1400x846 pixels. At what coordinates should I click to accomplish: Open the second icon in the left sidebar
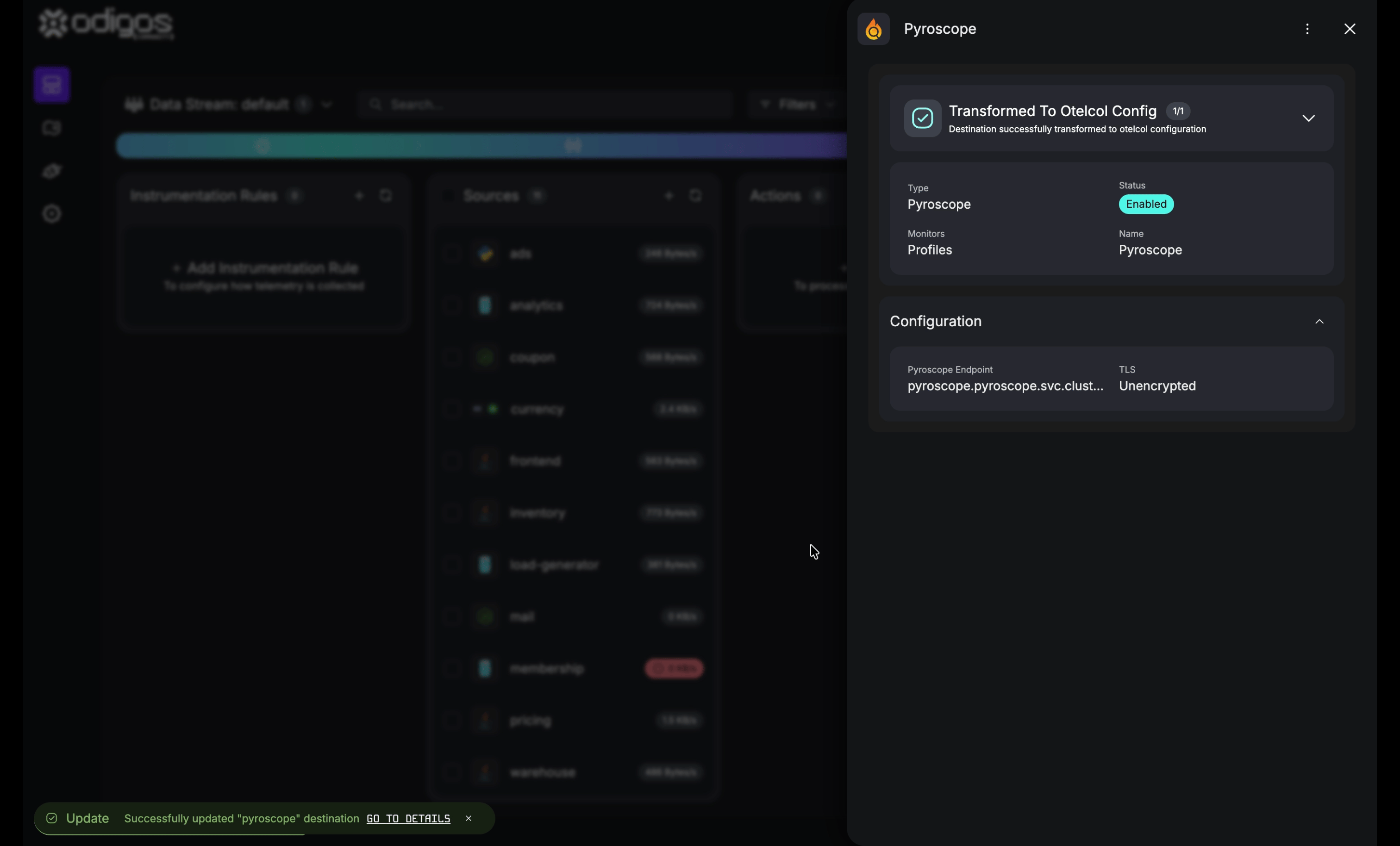52,128
